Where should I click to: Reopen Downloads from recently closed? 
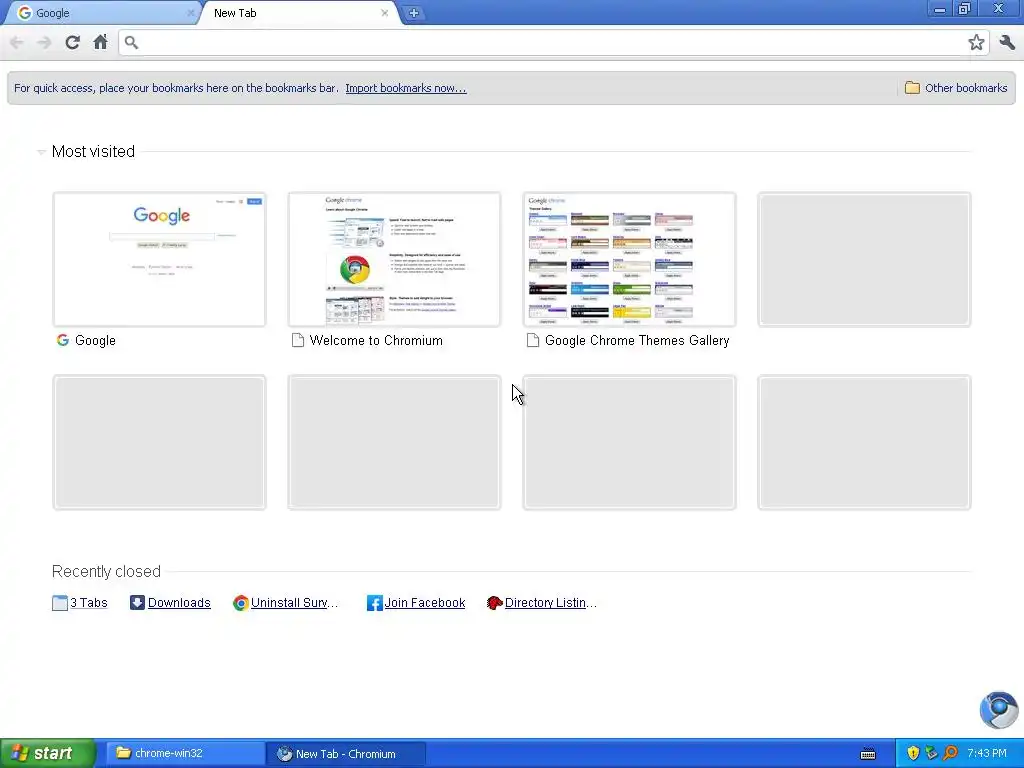[x=179, y=603]
